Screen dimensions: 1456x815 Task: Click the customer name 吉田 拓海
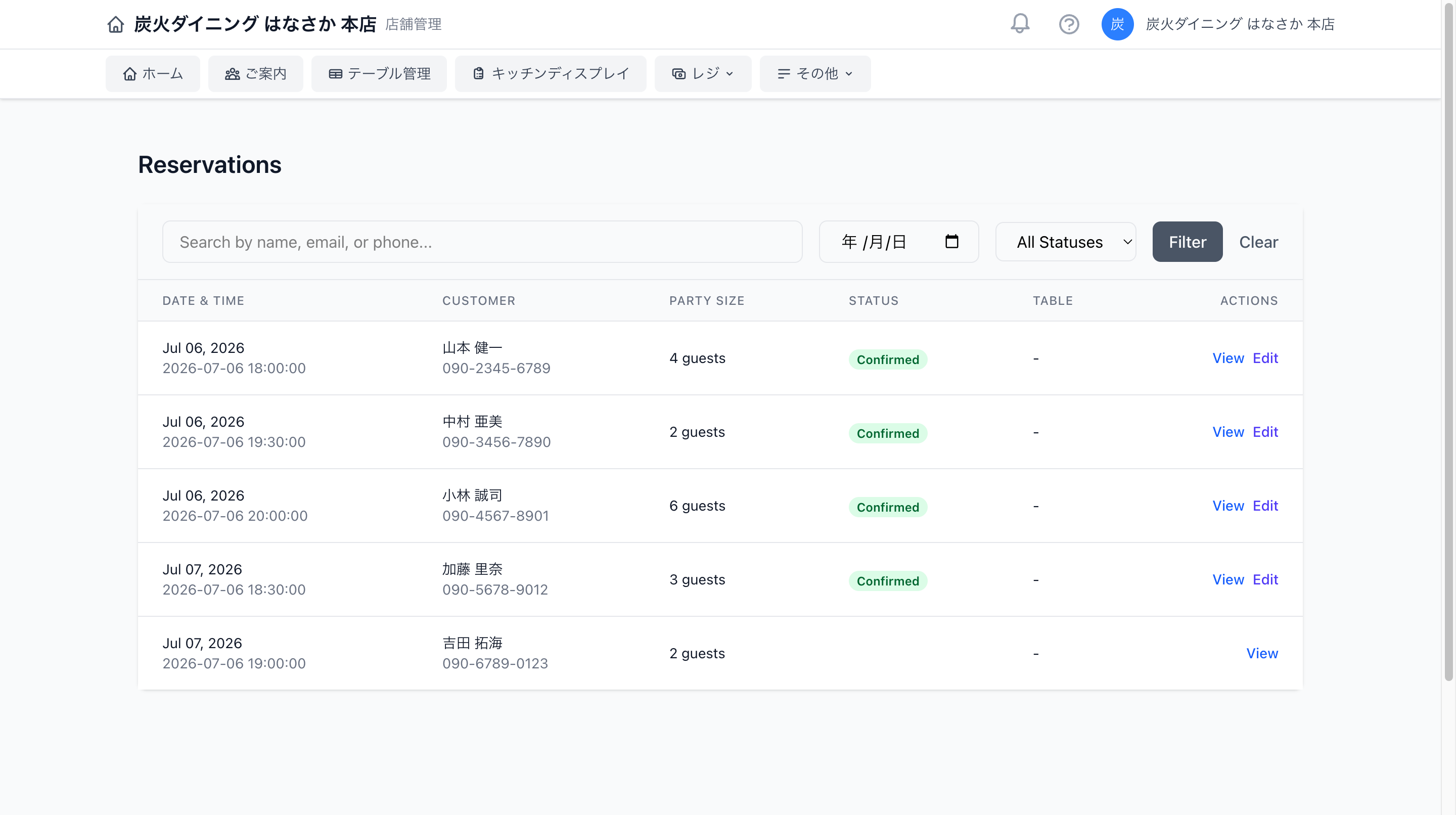pos(472,643)
